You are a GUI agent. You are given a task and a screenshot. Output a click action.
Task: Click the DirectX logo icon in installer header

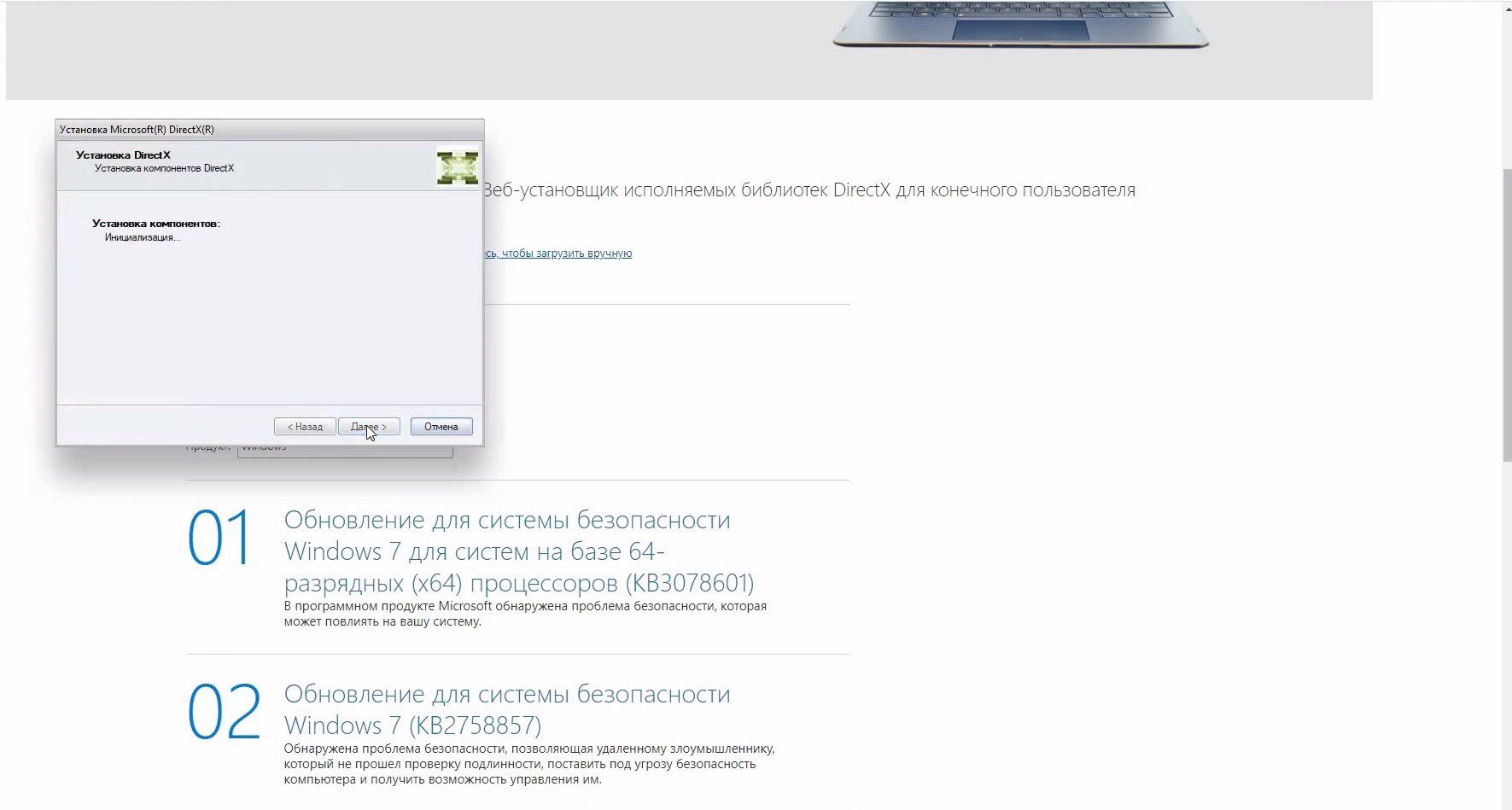click(457, 167)
